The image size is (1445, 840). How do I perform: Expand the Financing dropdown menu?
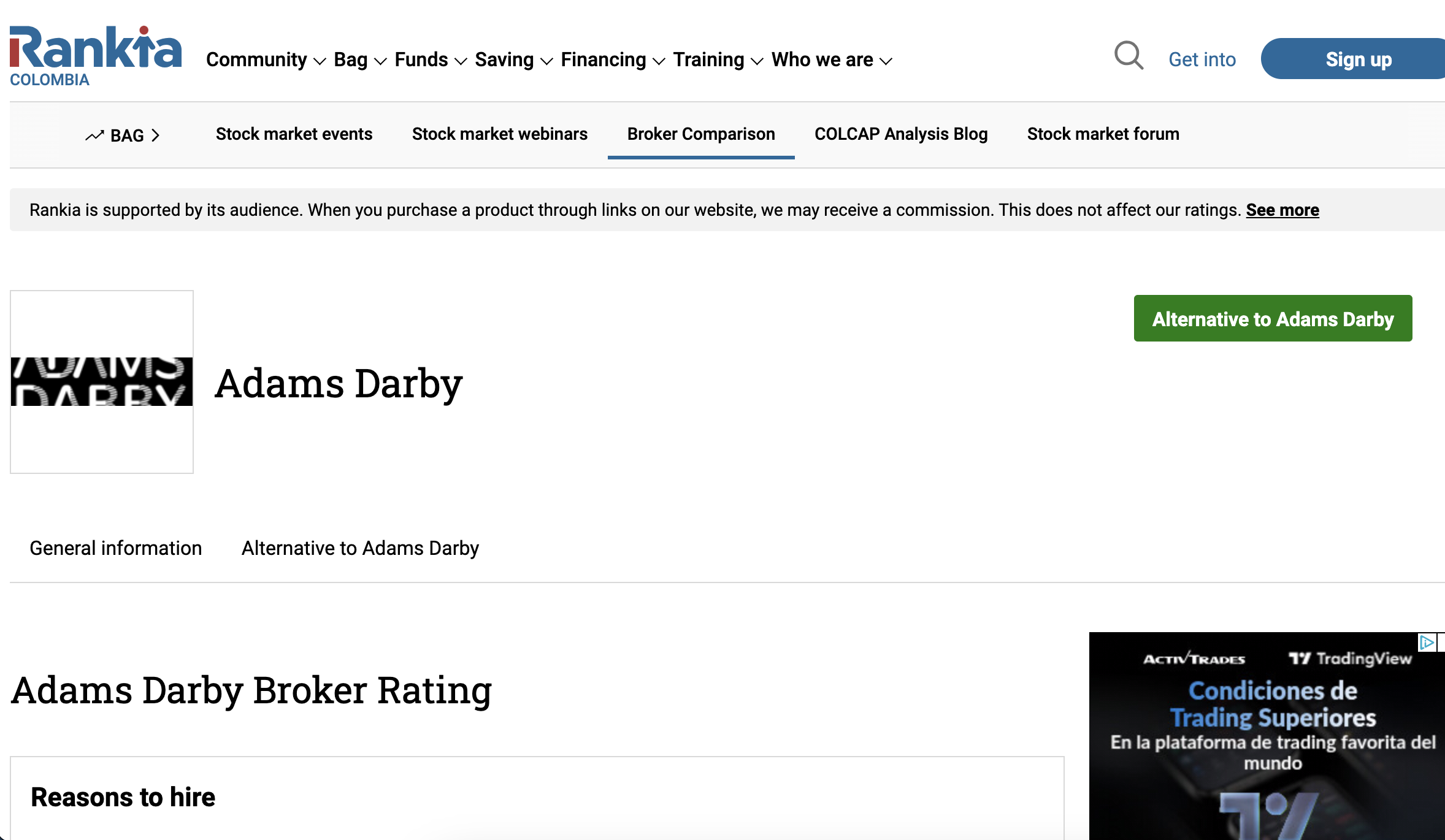tap(613, 59)
